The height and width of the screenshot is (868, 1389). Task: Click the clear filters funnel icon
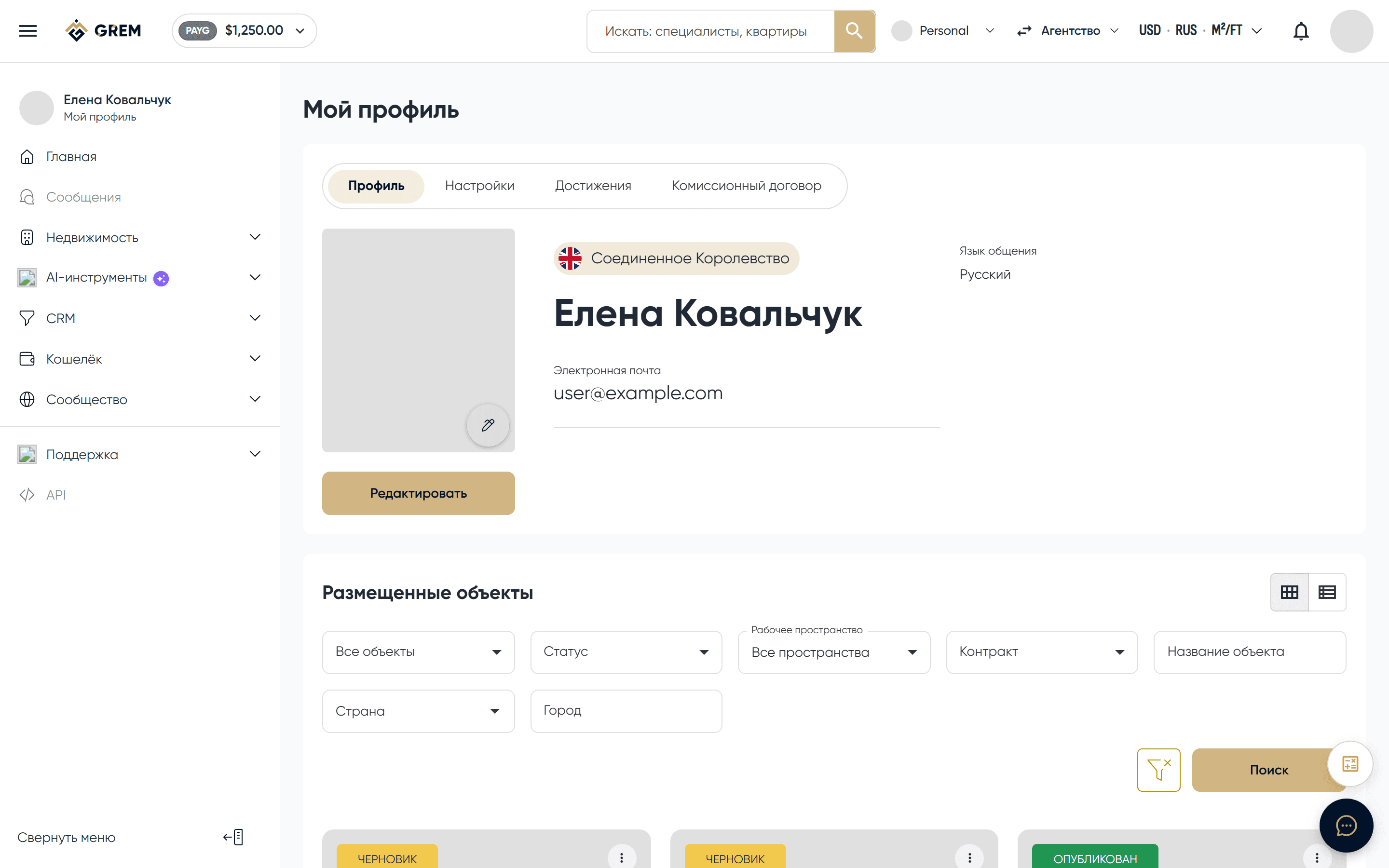1158,770
